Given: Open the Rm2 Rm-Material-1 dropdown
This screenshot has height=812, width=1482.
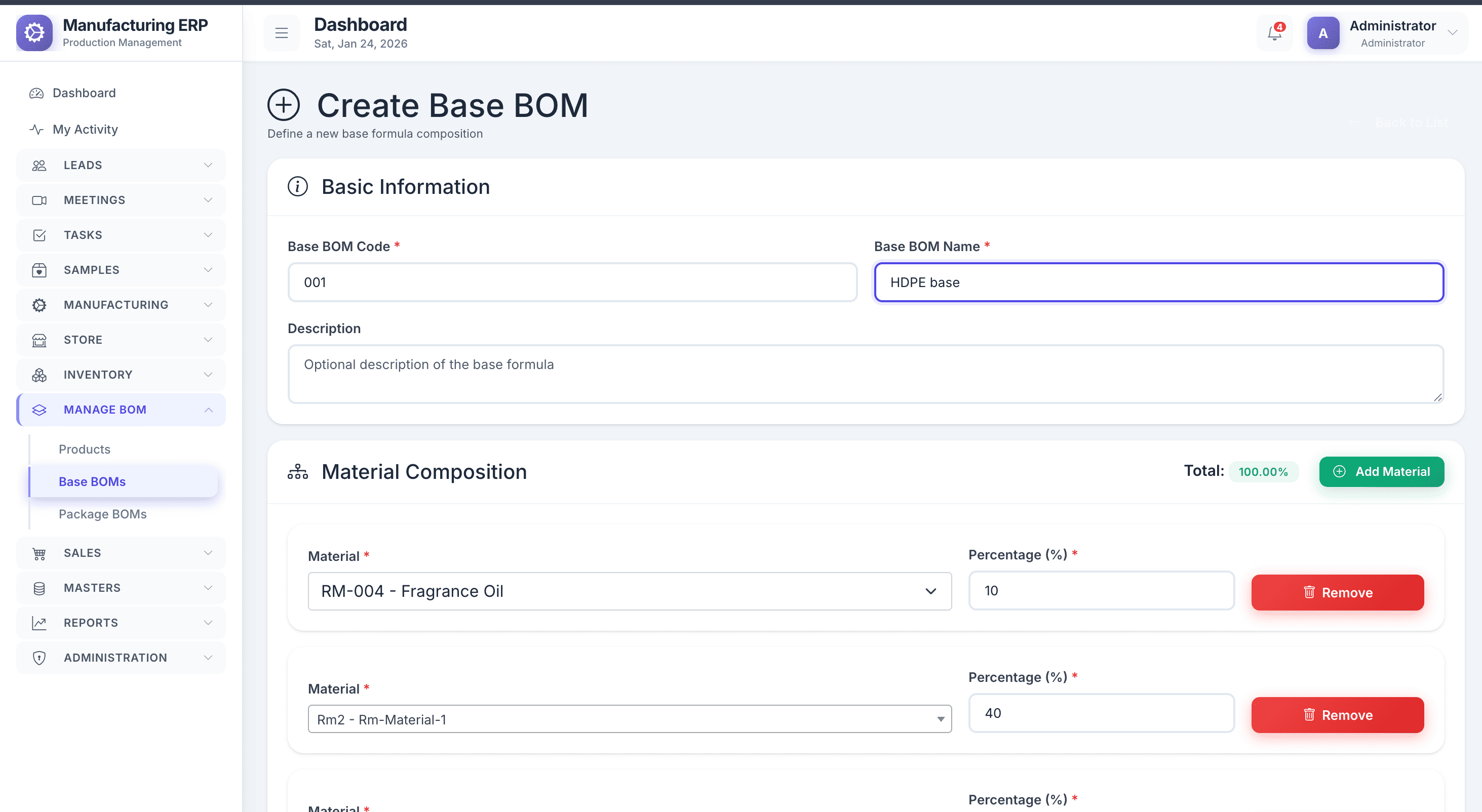Looking at the screenshot, I should 630,719.
